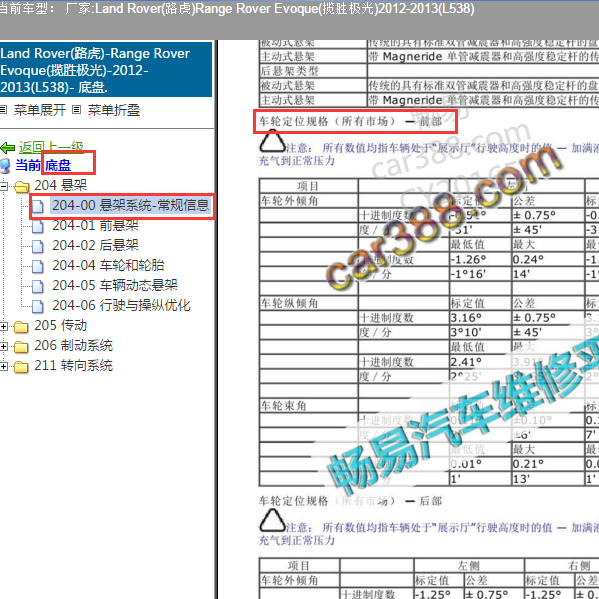This screenshot has width=599, height=599.
Task: Click 菜单展开 to expand all menus
Action: click(40, 110)
